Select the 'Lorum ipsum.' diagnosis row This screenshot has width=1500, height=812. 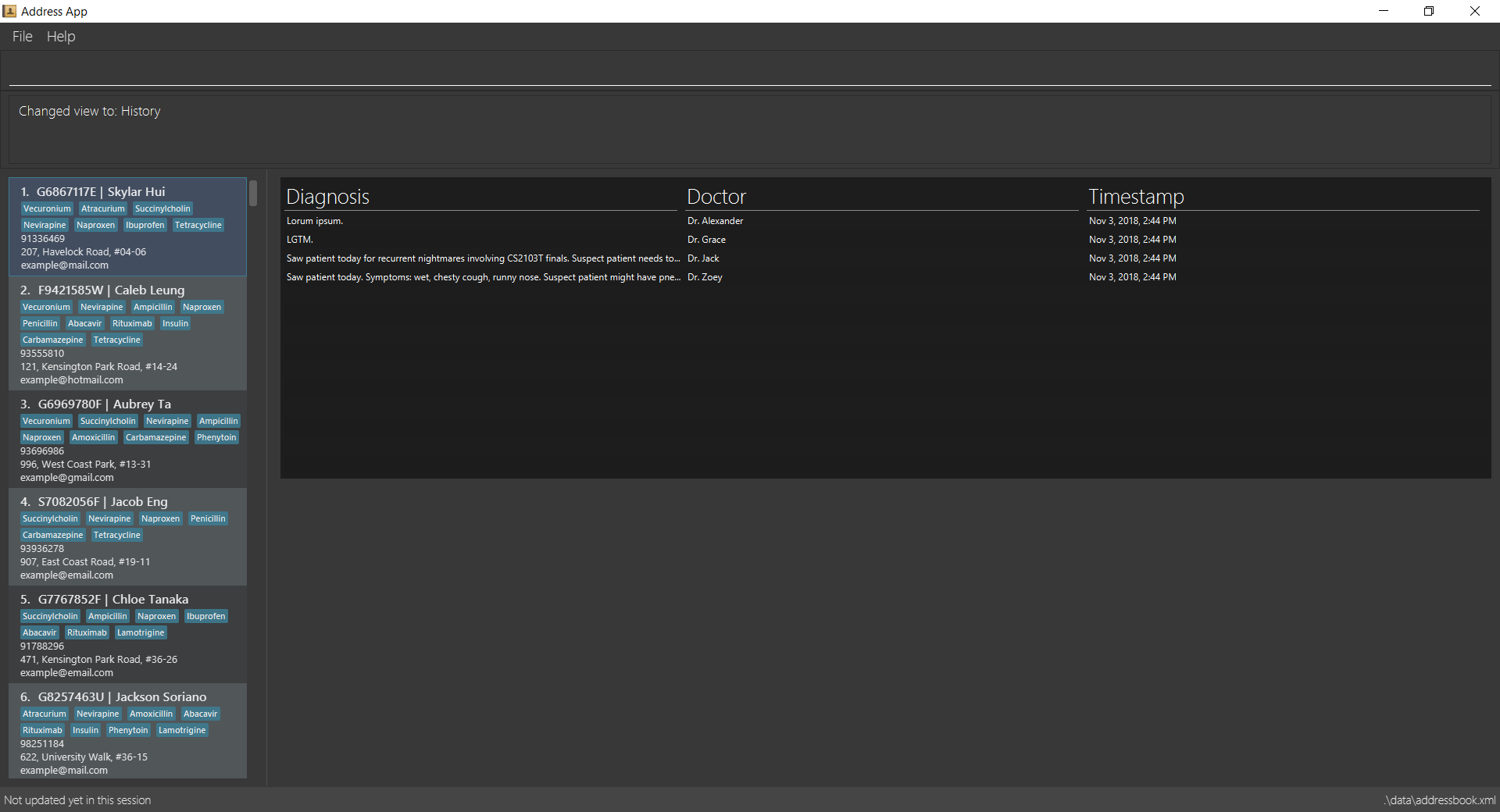point(883,221)
